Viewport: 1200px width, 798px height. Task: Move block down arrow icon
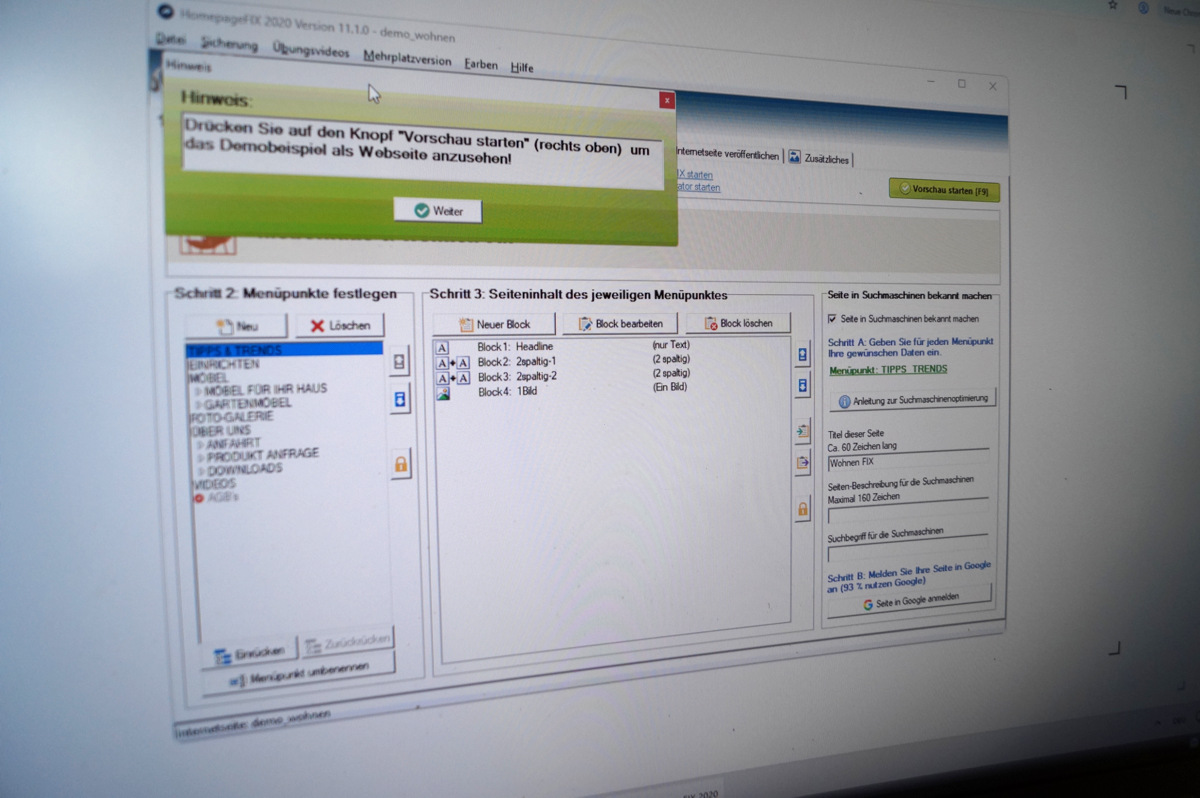[802, 385]
